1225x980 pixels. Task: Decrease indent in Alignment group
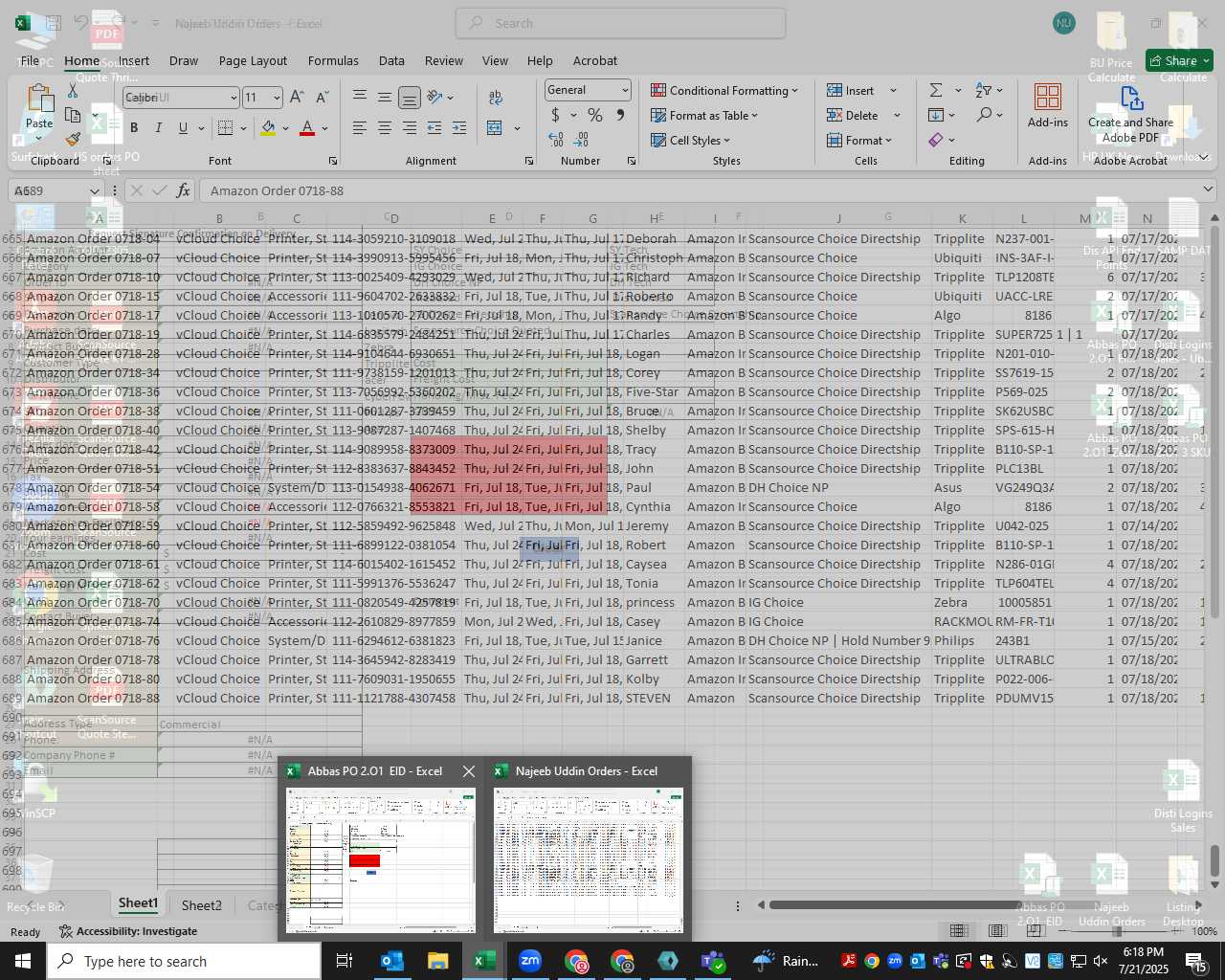pos(434,128)
